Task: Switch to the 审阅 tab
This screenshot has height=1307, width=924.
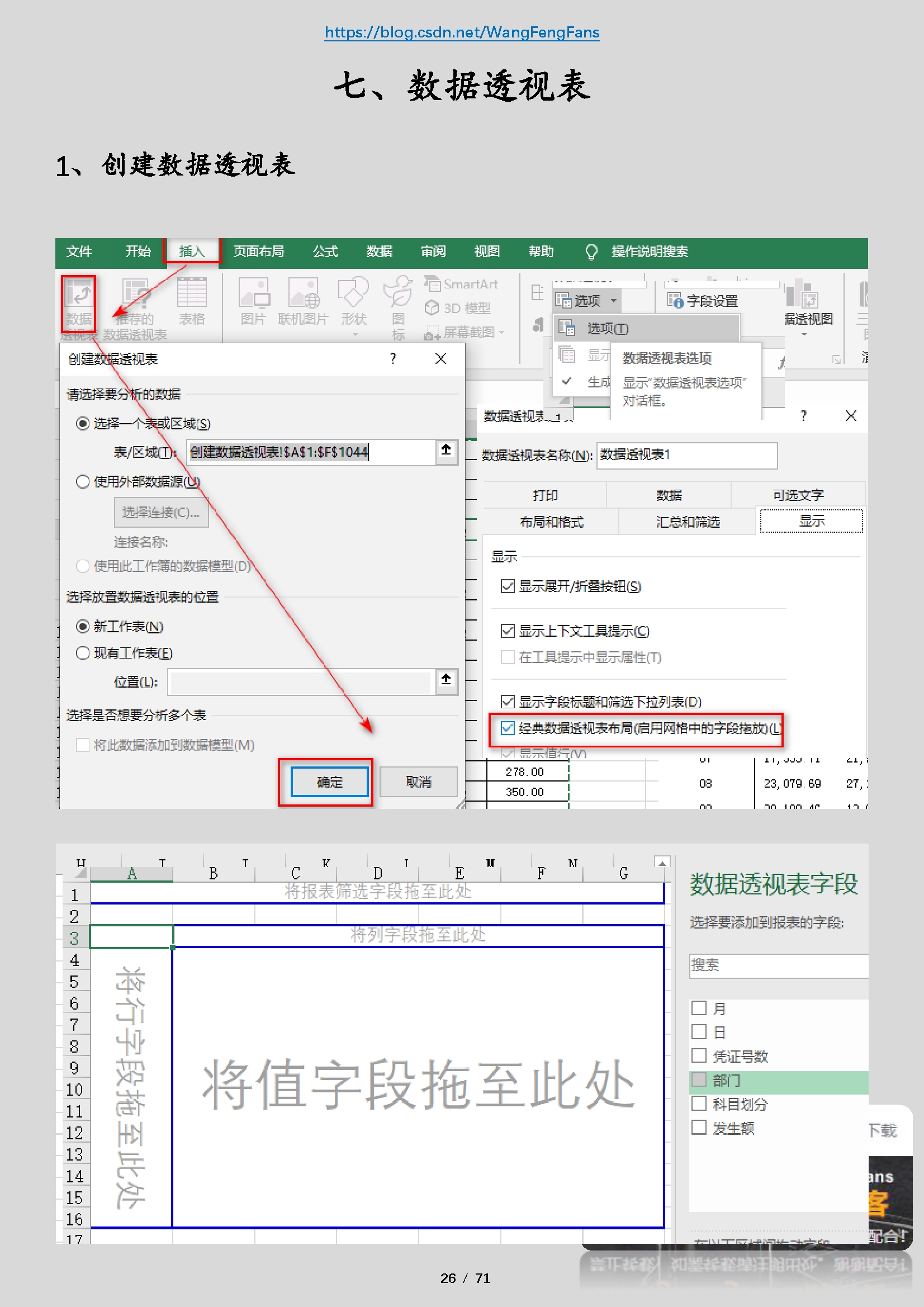Action: (433, 252)
